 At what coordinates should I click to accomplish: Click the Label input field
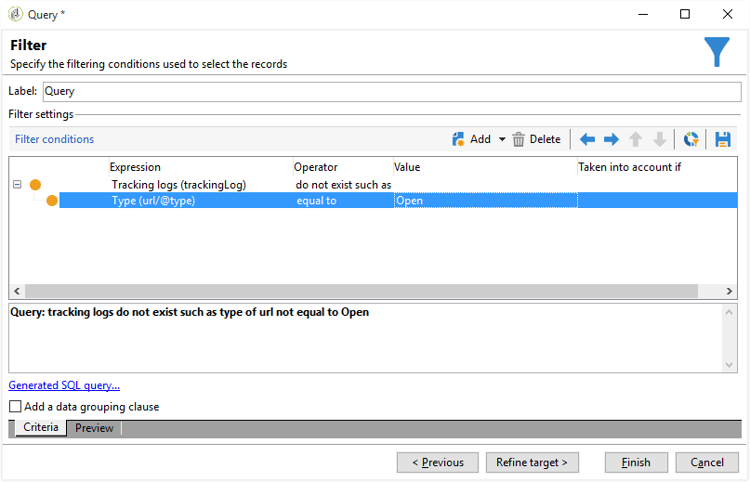(390, 91)
